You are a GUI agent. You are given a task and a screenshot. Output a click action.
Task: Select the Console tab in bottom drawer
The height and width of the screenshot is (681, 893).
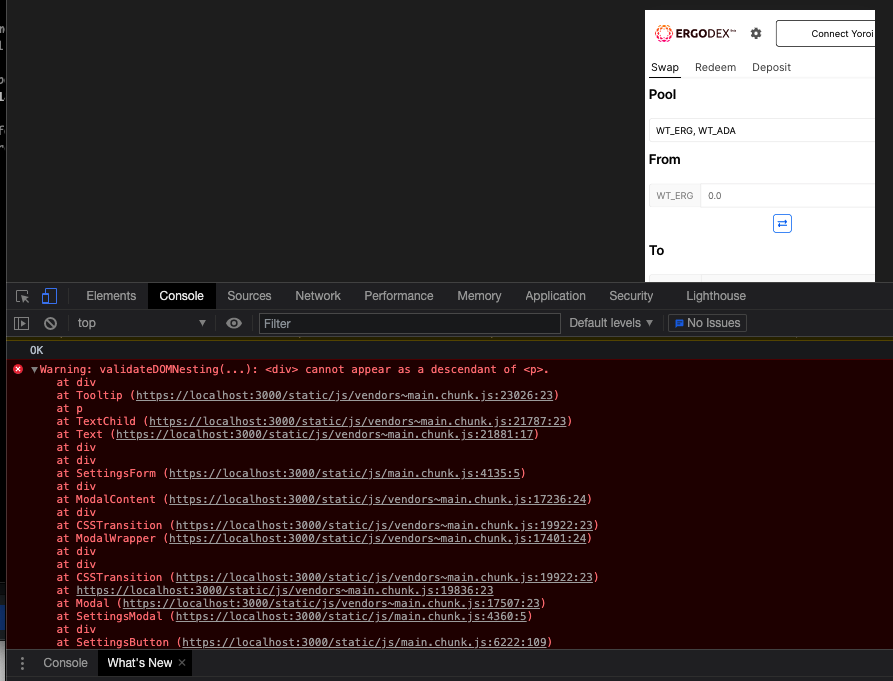[65, 663]
